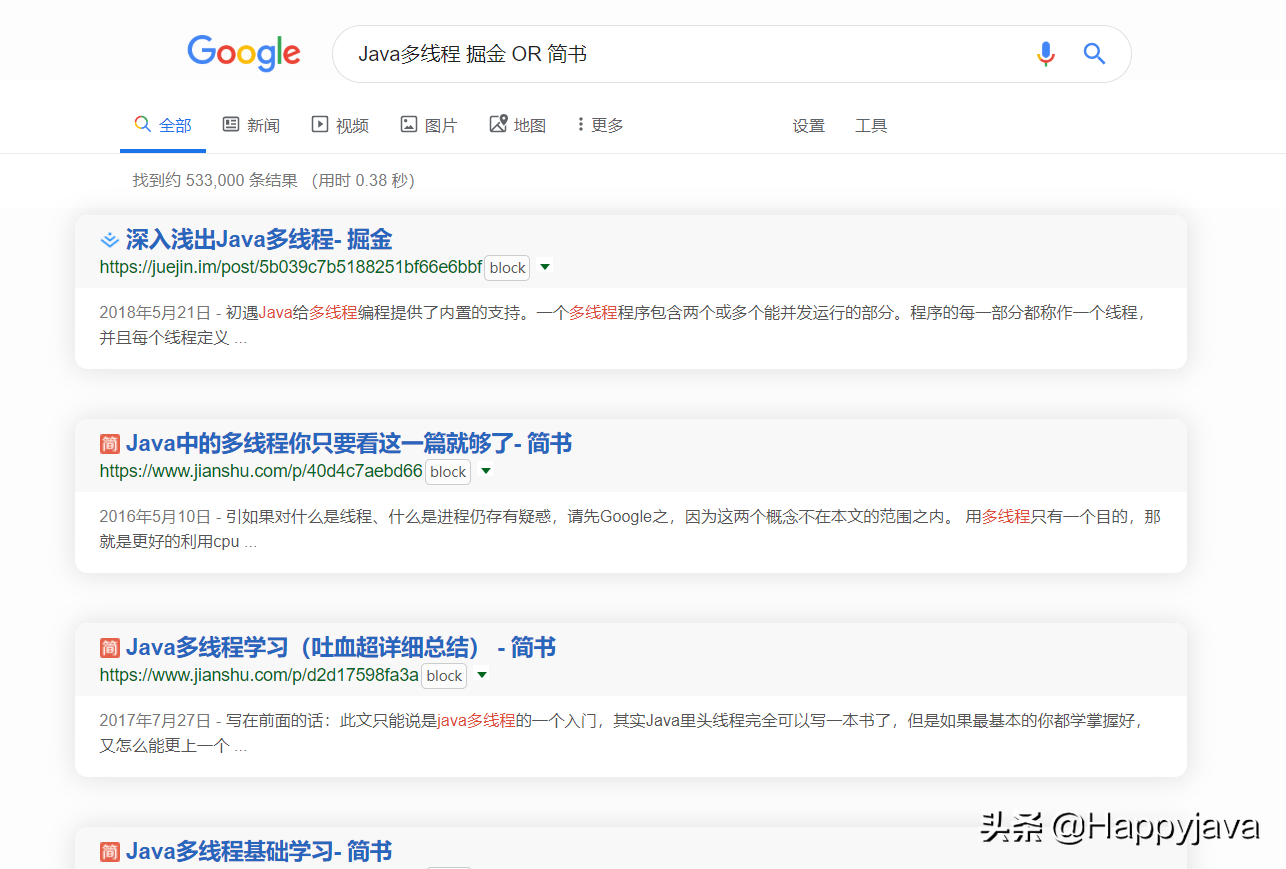Open result Java多线程学习（吐血超详细总结）- 简书
The width and height of the screenshot is (1286, 869).
click(x=341, y=648)
